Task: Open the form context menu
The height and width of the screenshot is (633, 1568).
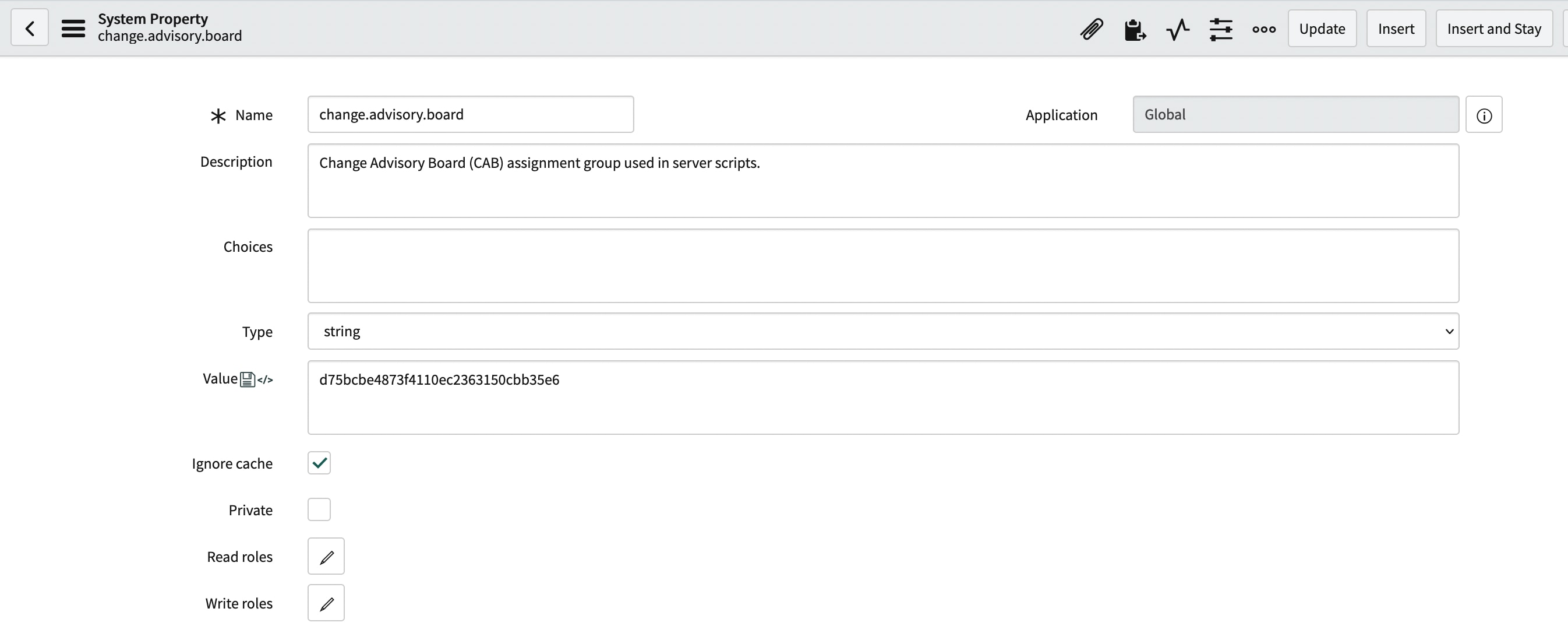Action: click(72, 27)
